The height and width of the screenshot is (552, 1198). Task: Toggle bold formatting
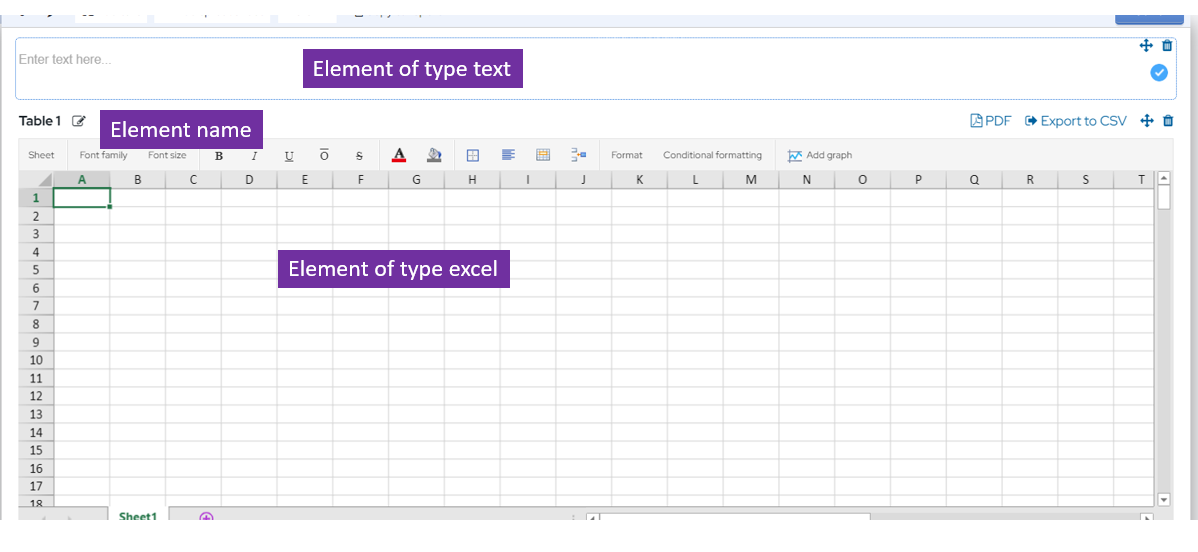point(219,156)
